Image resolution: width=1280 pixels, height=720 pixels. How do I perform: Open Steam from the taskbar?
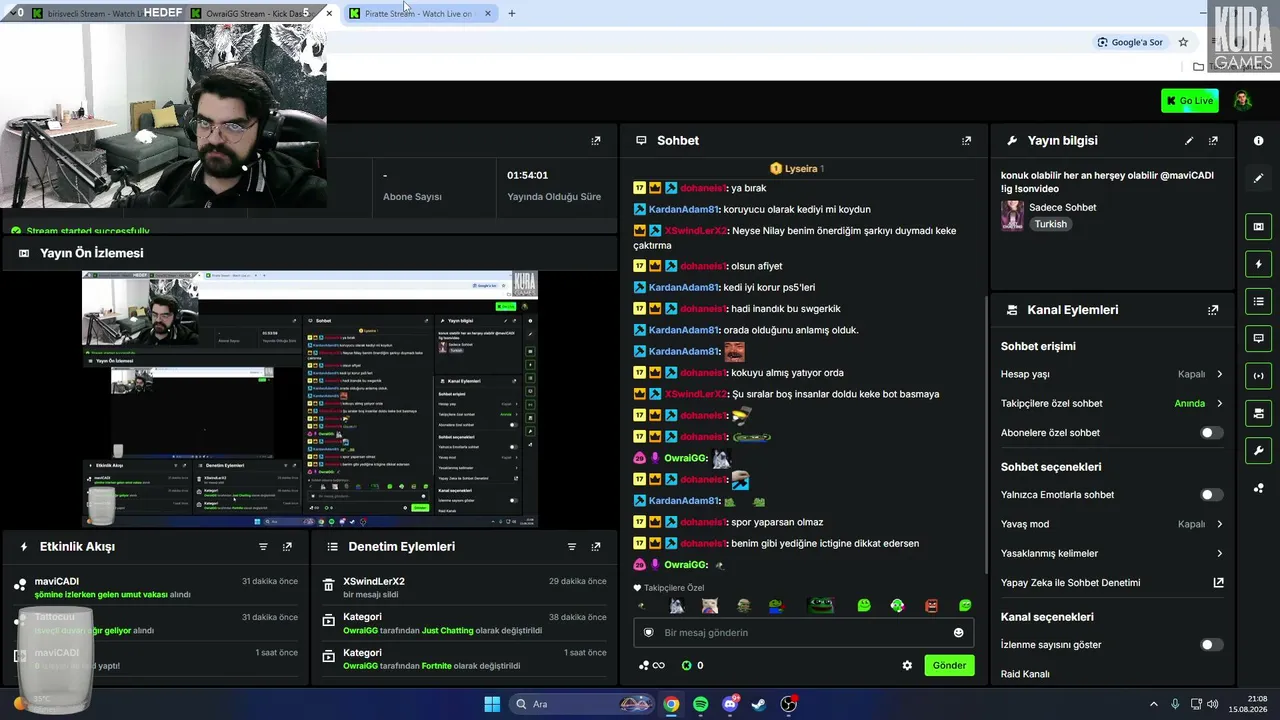pos(759,704)
